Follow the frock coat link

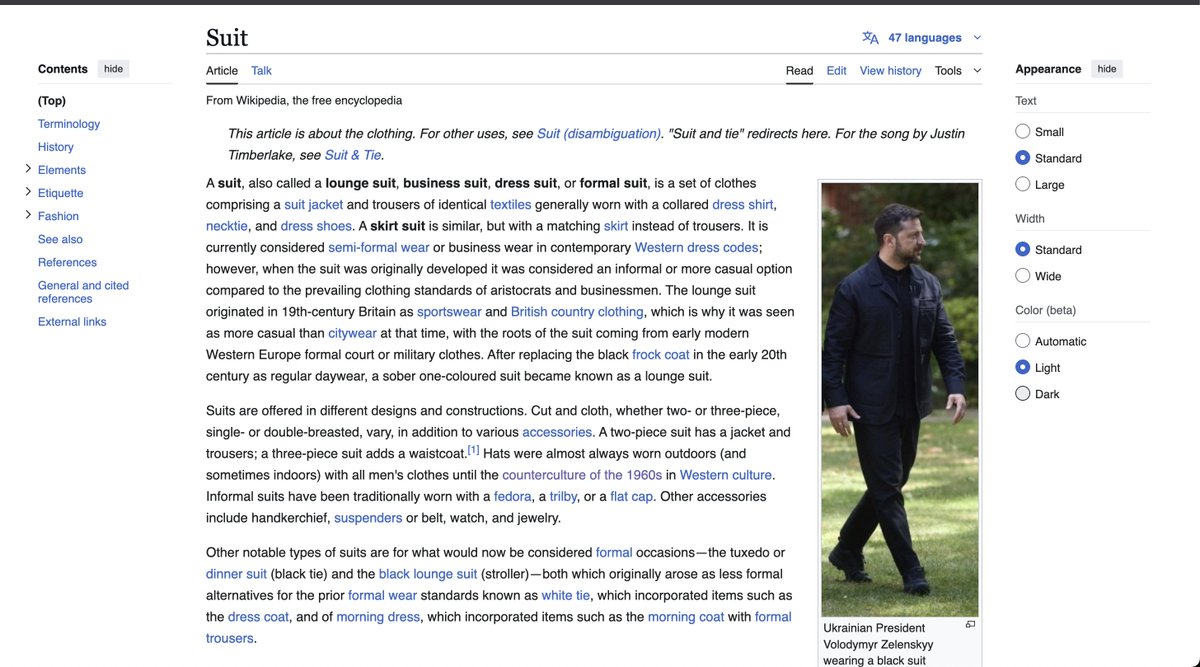[660, 355]
